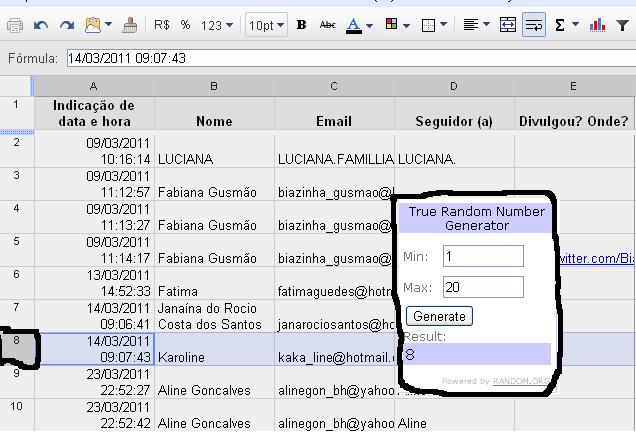Undo the last action
The height and width of the screenshot is (432, 636).
point(41,26)
